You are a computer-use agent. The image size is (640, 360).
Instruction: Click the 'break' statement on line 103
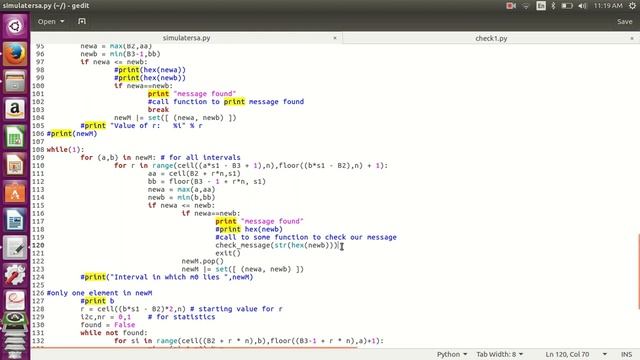tap(158, 109)
